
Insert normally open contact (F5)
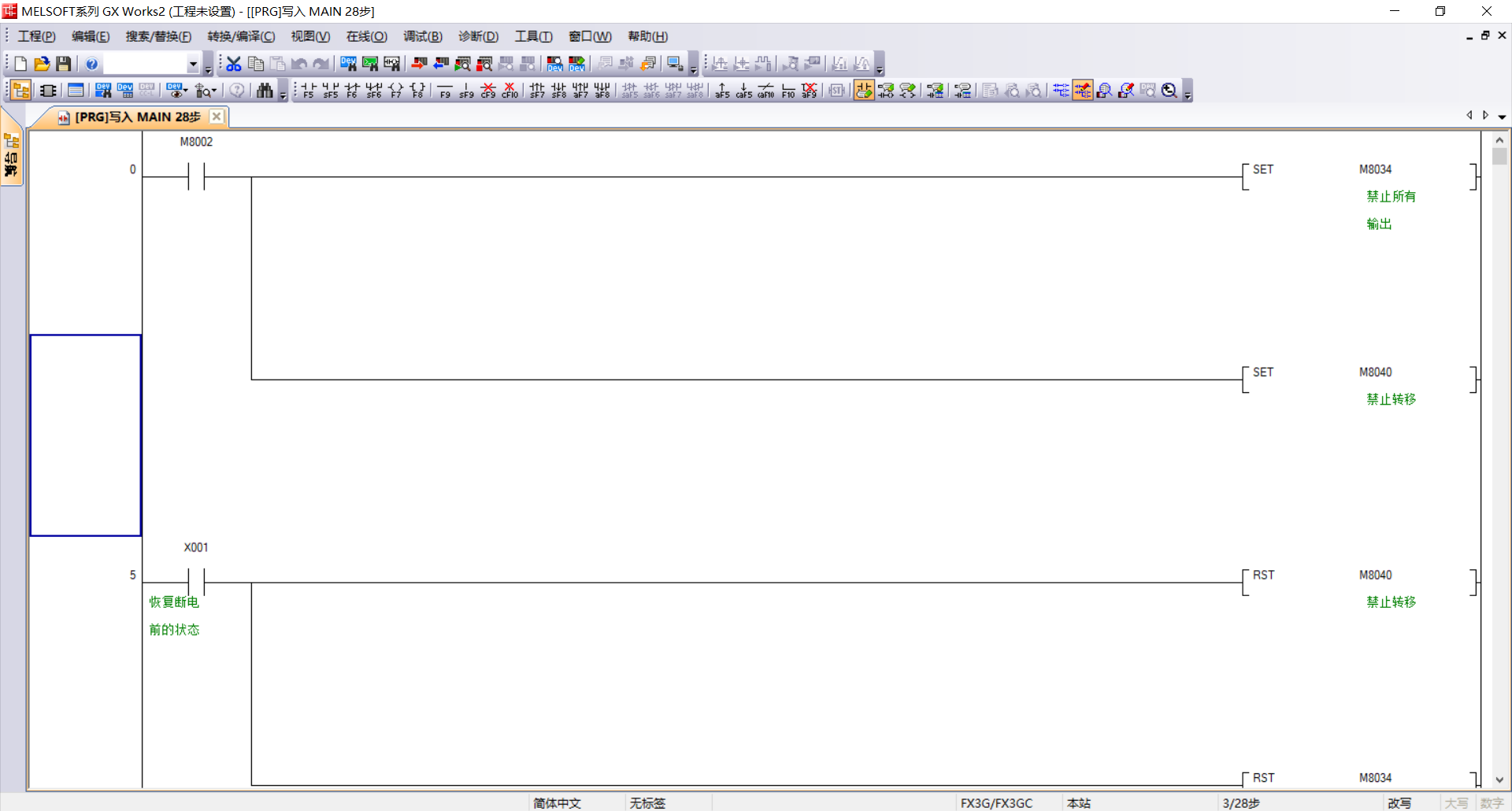(308, 91)
